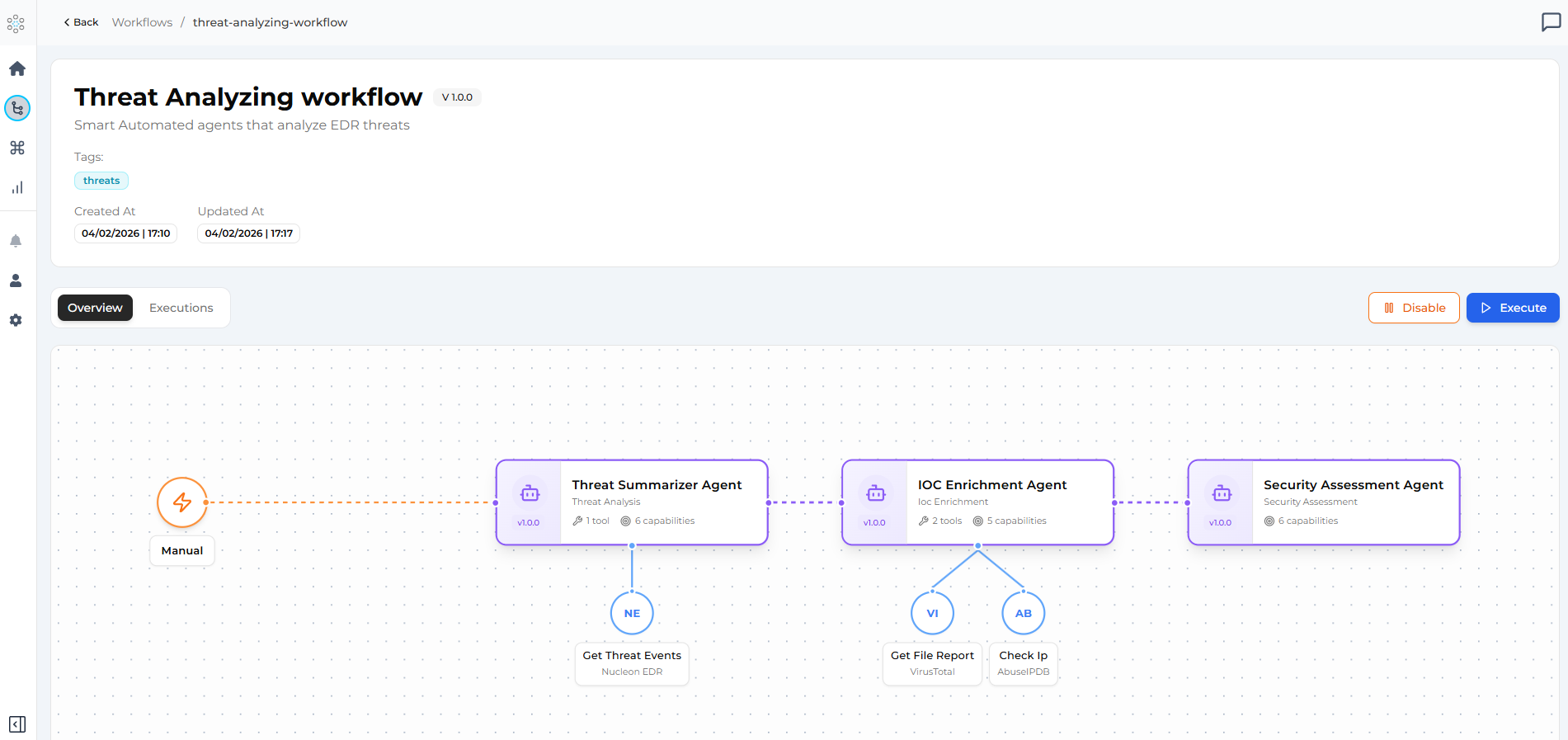
Task: Open Get Threat Events tool label
Action: [632, 663]
